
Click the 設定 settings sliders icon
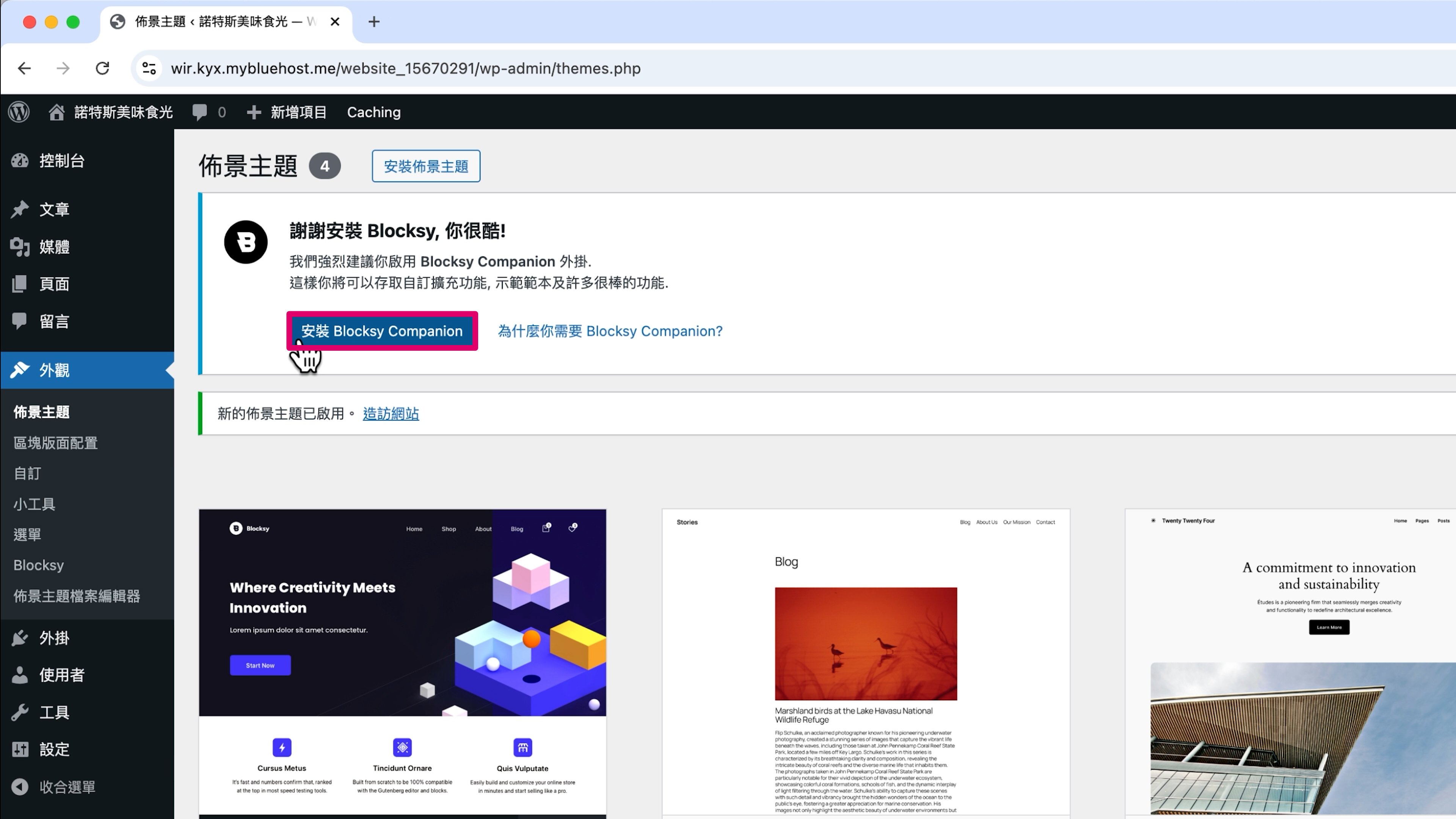pyautogui.click(x=20, y=750)
